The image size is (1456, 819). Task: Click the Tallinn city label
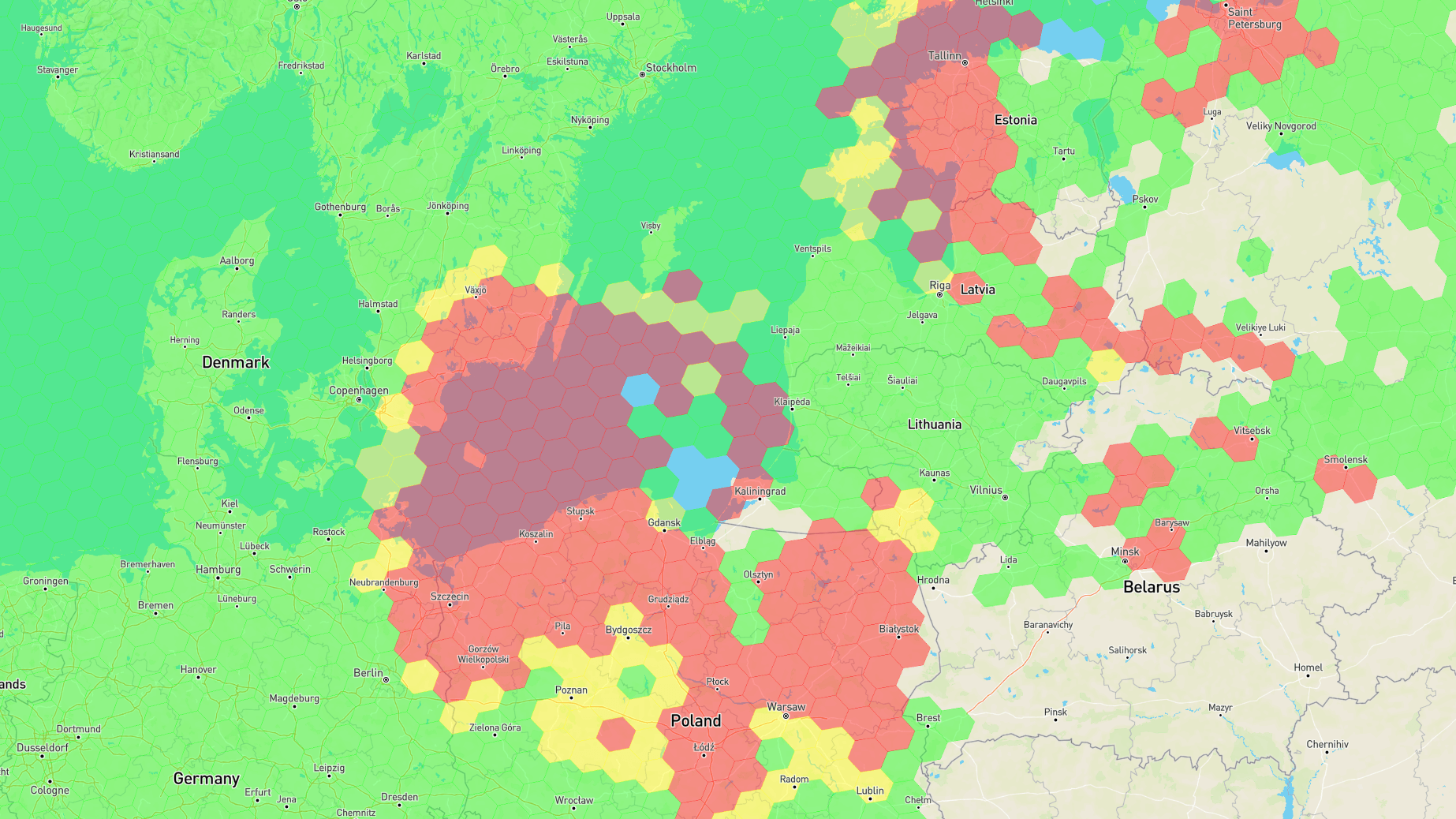click(x=945, y=56)
